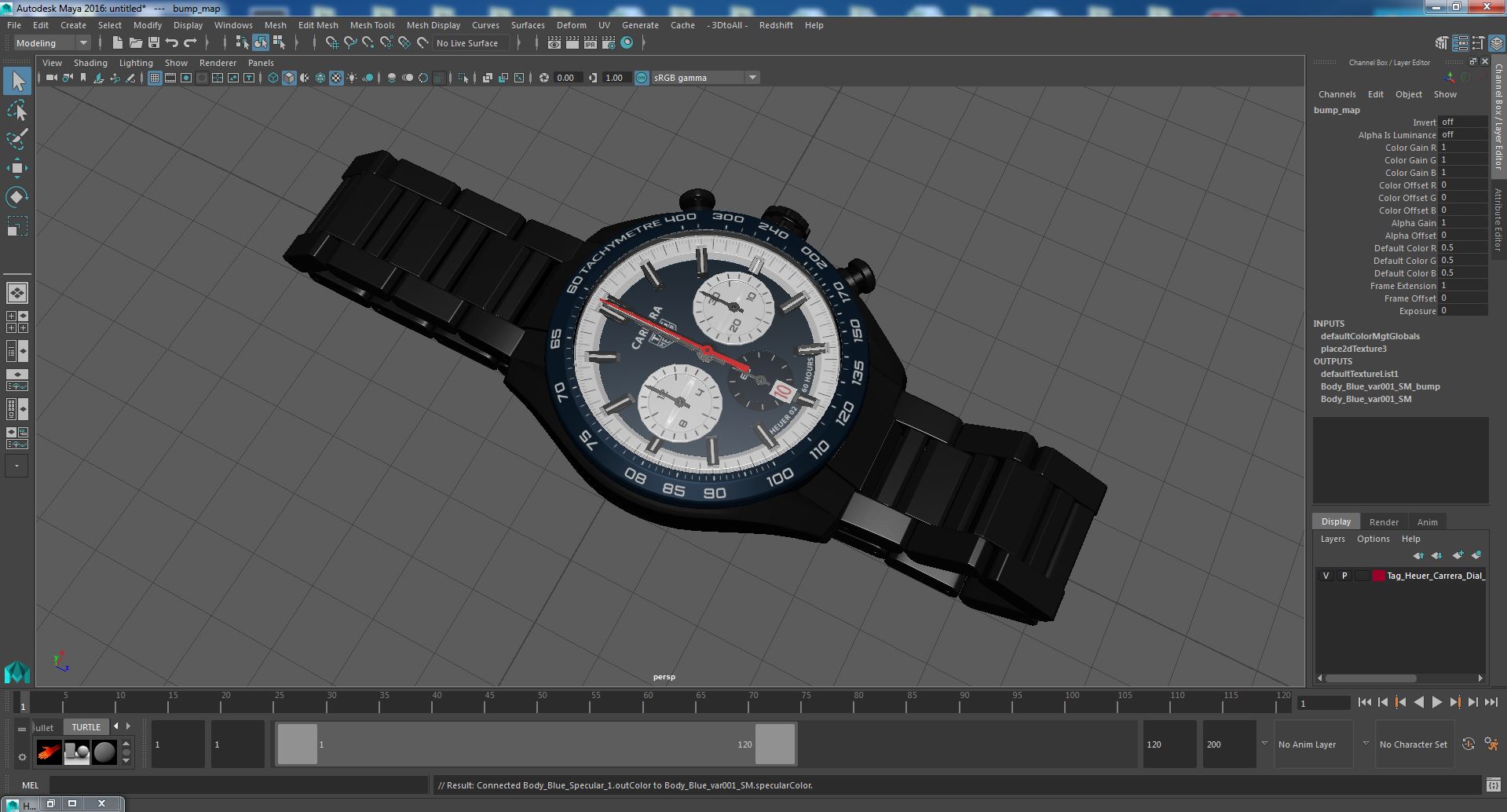Open the Render View window icon
This screenshot has height=812, width=1507.
(554, 43)
